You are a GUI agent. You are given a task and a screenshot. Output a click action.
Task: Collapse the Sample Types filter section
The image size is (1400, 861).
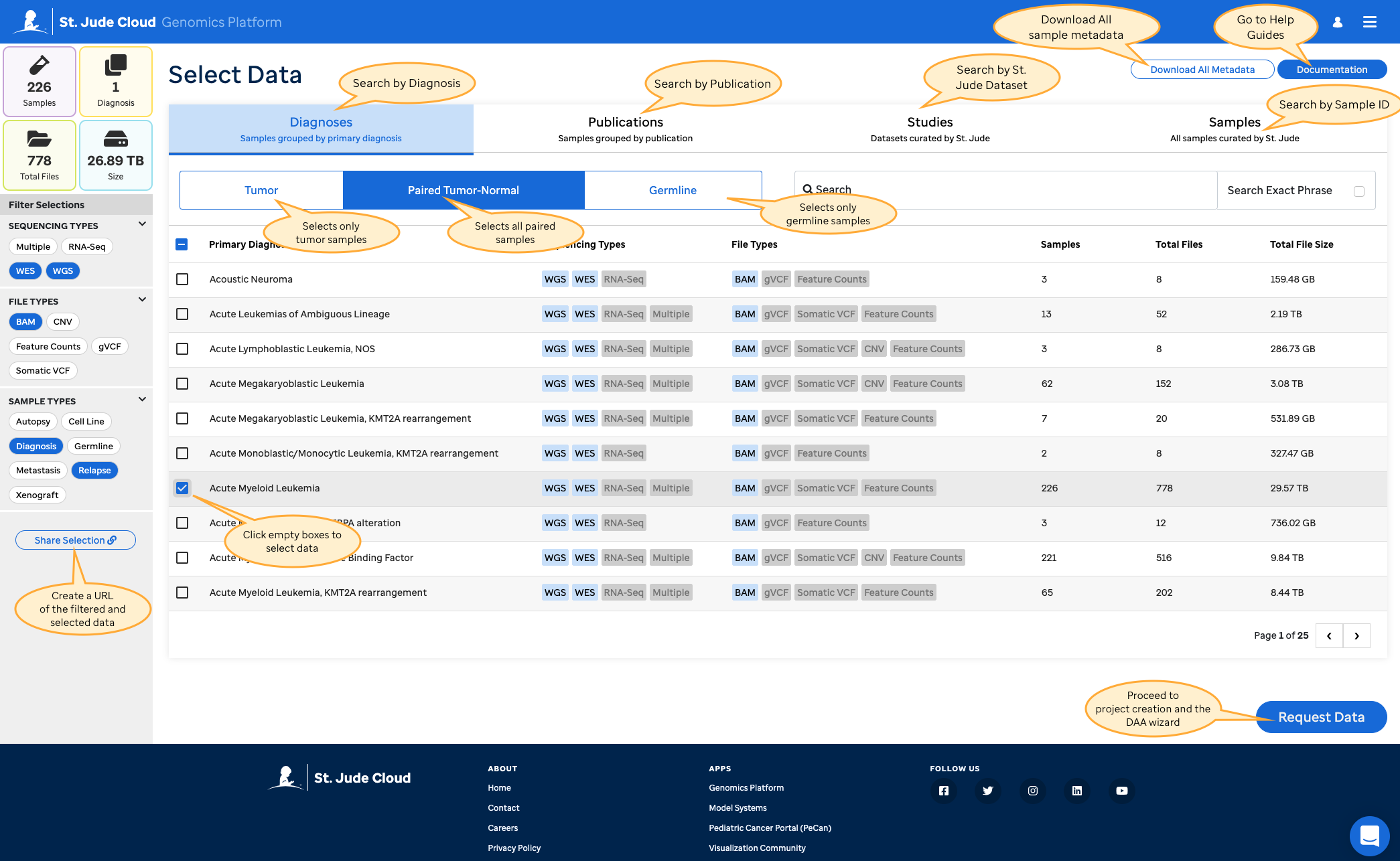(x=142, y=400)
